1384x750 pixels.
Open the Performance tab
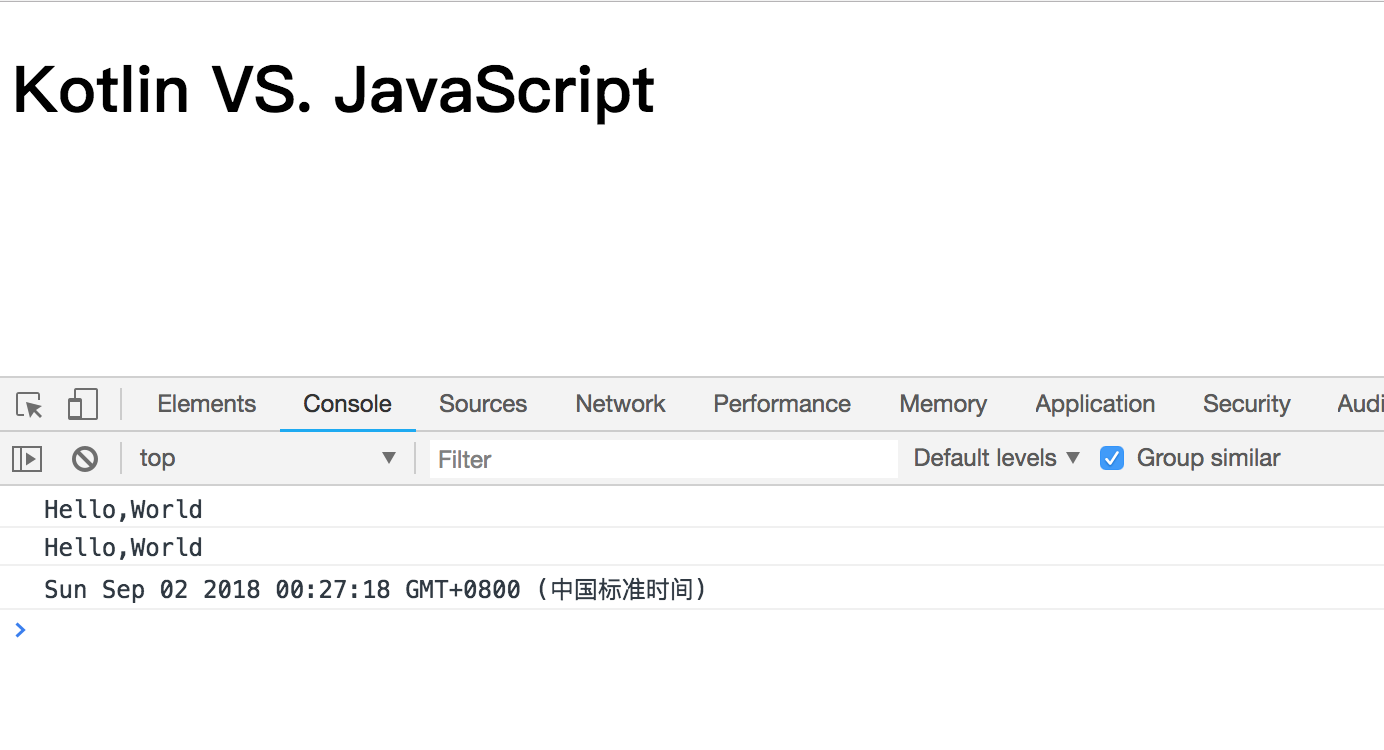(x=781, y=404)
